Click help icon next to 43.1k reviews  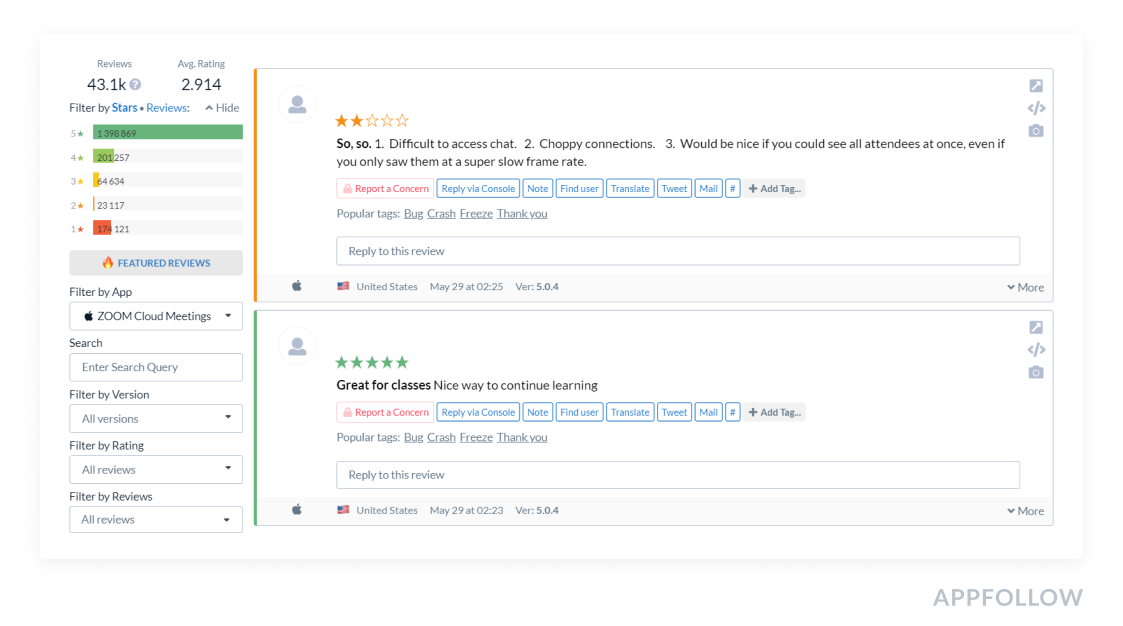tap(135, 85)
